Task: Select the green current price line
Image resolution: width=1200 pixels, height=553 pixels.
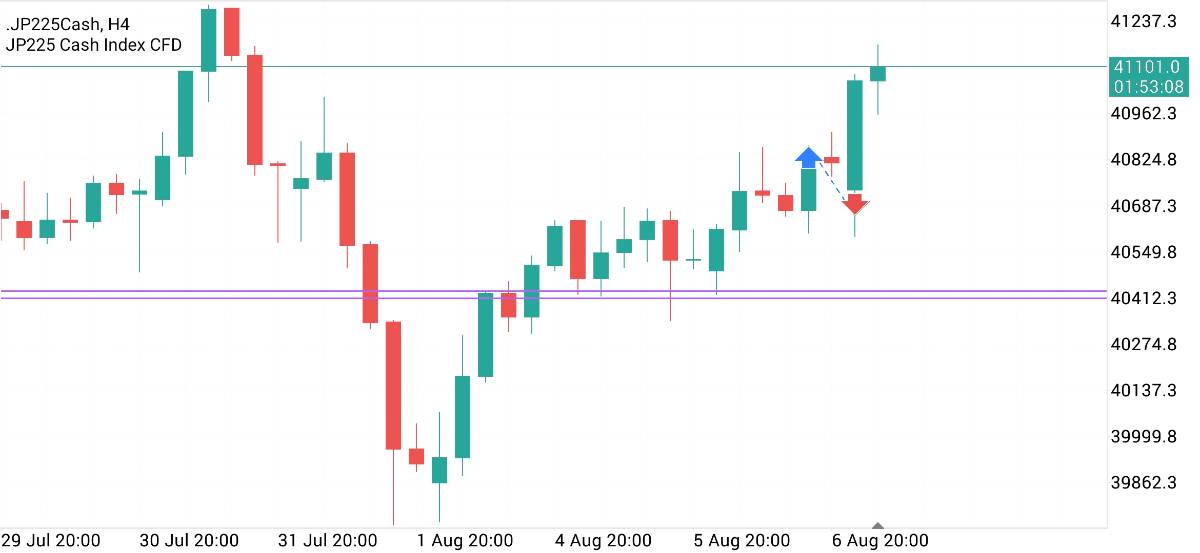Action: point(500,67)
